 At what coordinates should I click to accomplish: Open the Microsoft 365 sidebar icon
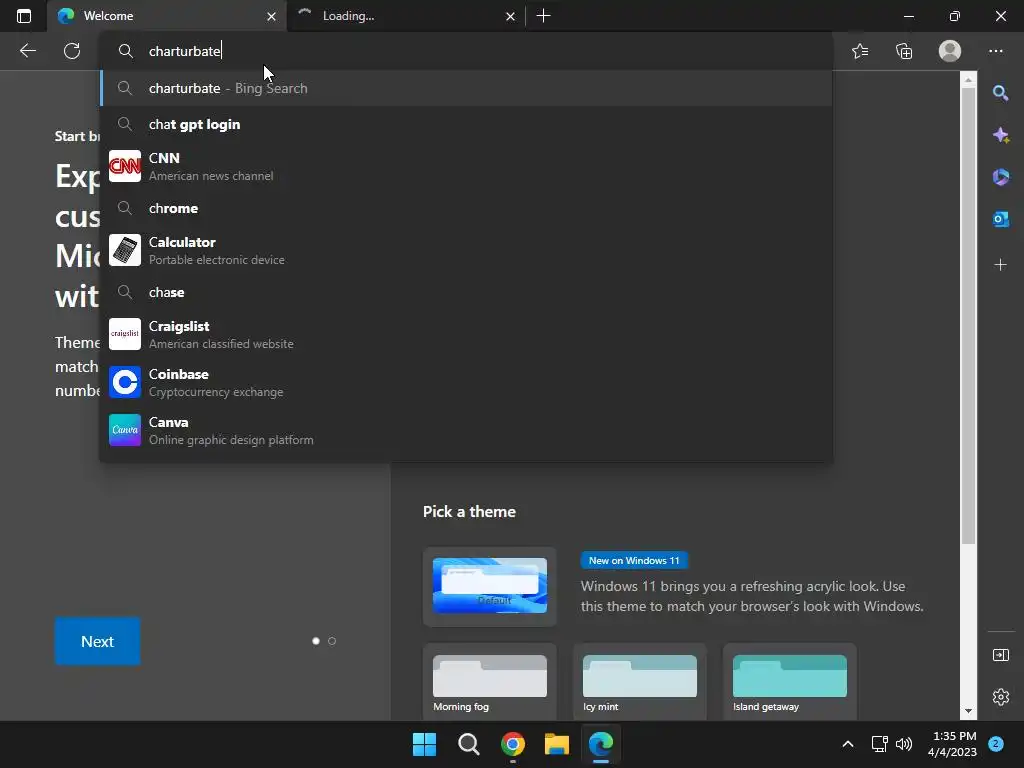pos(1000,177)
